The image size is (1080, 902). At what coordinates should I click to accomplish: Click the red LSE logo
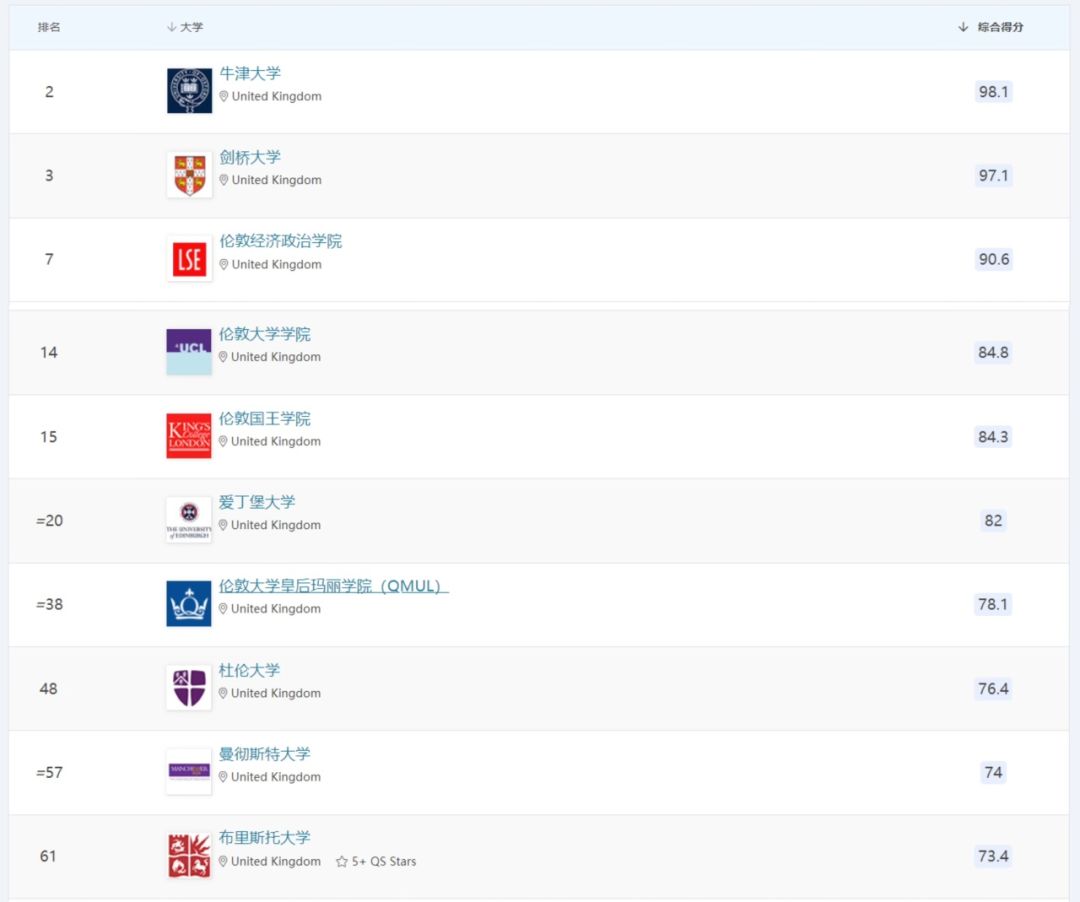189,259
